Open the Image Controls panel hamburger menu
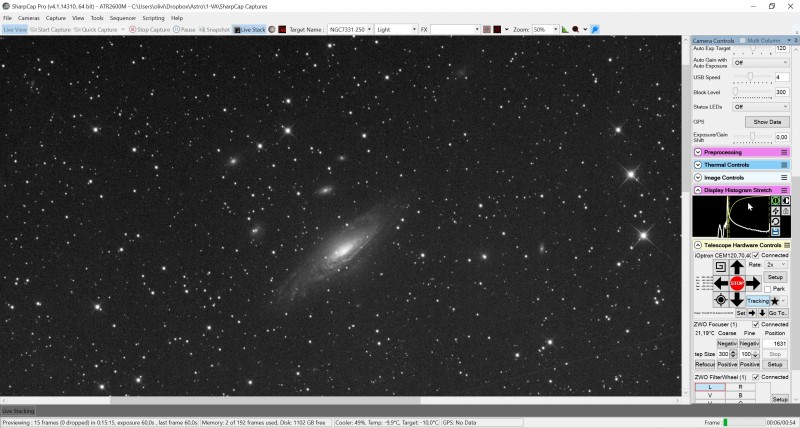800x428 pixels. coord(784,178)
